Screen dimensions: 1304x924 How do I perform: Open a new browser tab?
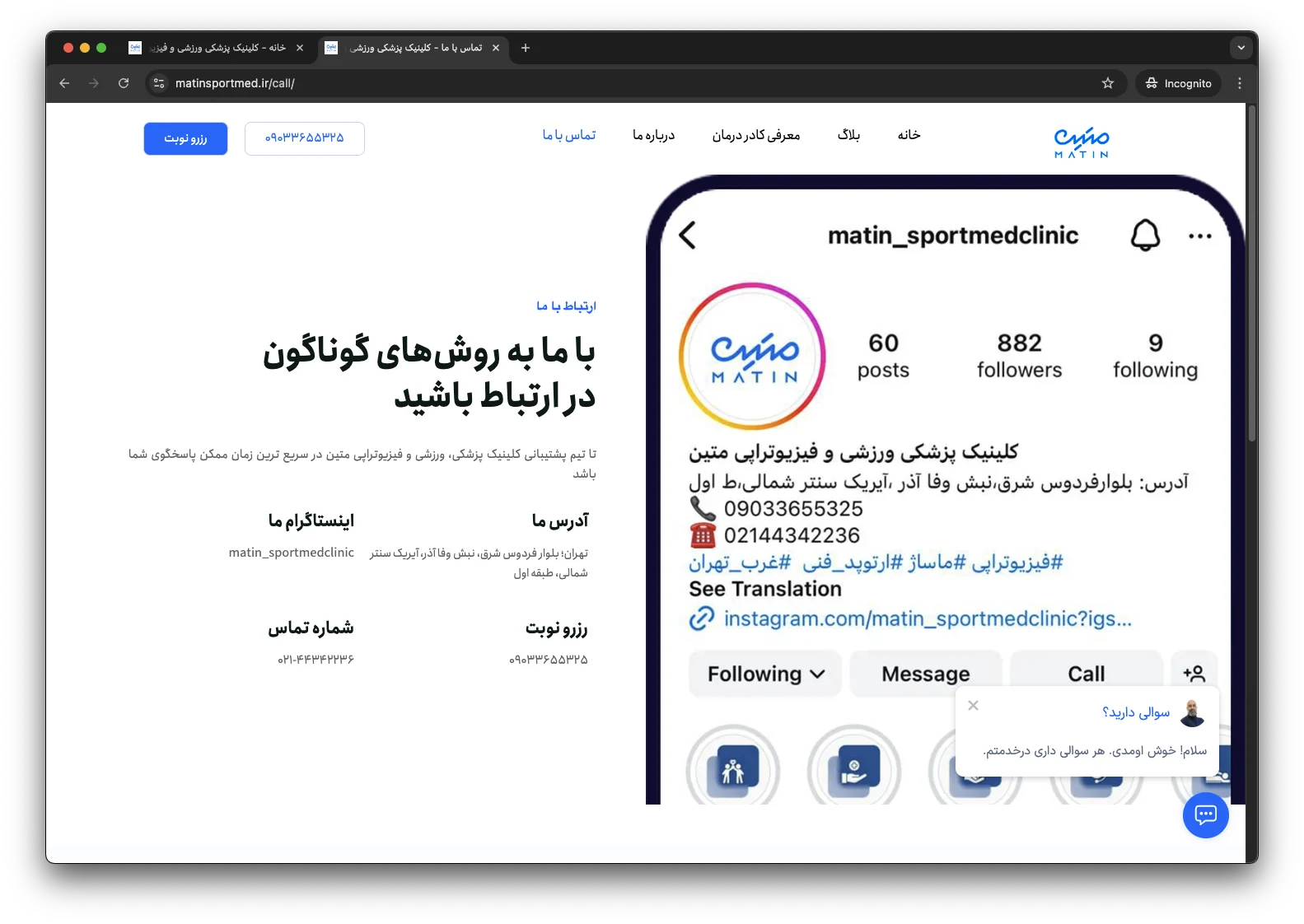pos(526,48)
